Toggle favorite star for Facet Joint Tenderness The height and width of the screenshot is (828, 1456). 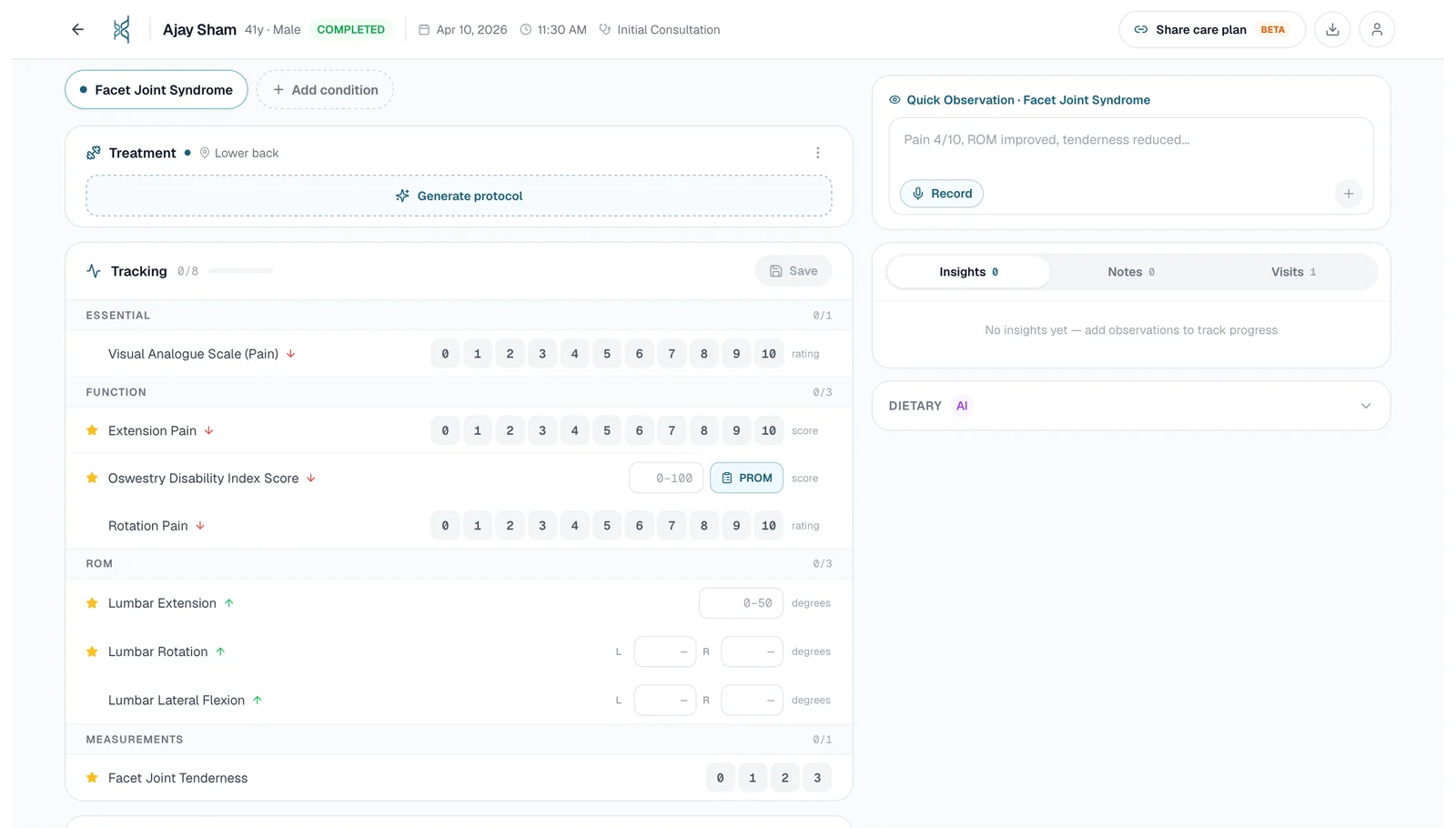pos(92,778)
